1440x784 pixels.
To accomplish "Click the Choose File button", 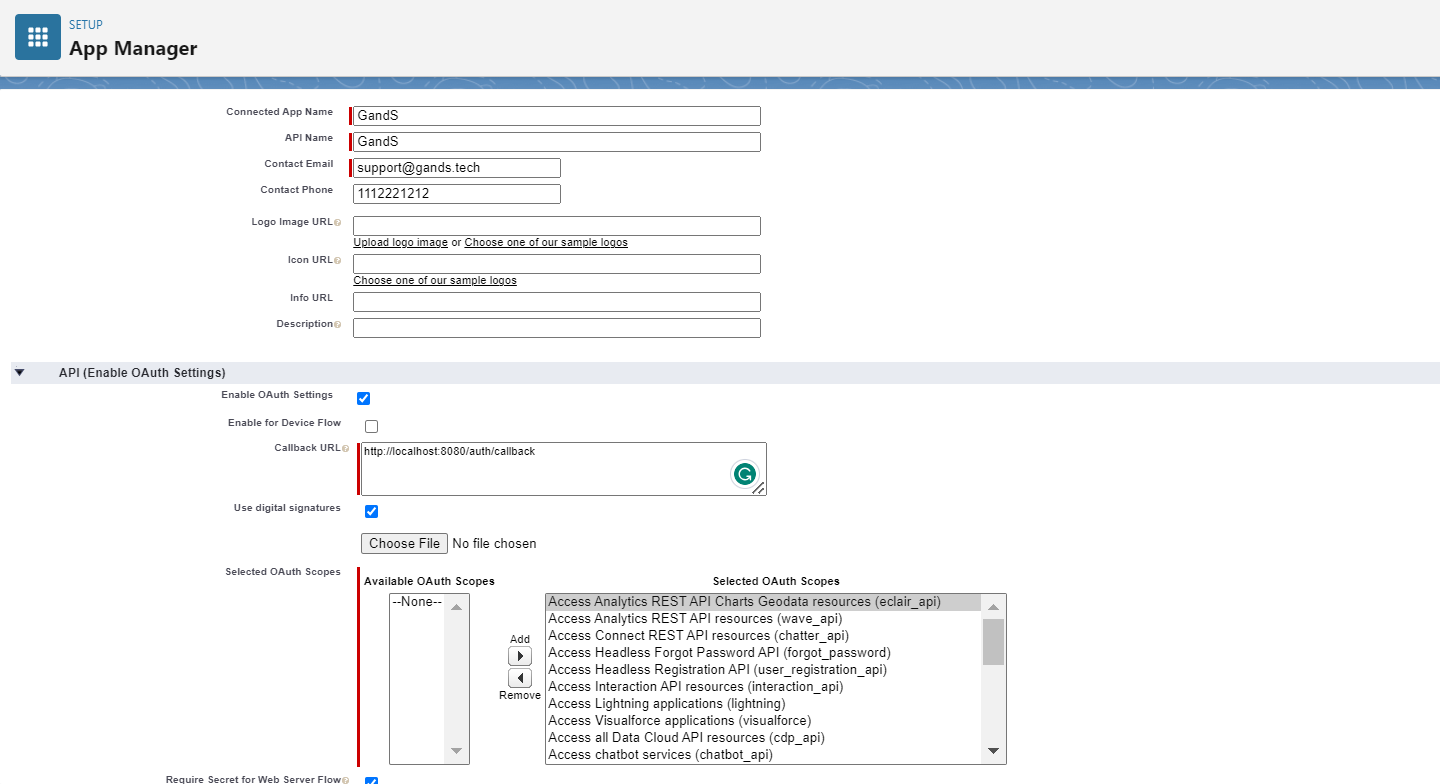I will click(404, 544).
